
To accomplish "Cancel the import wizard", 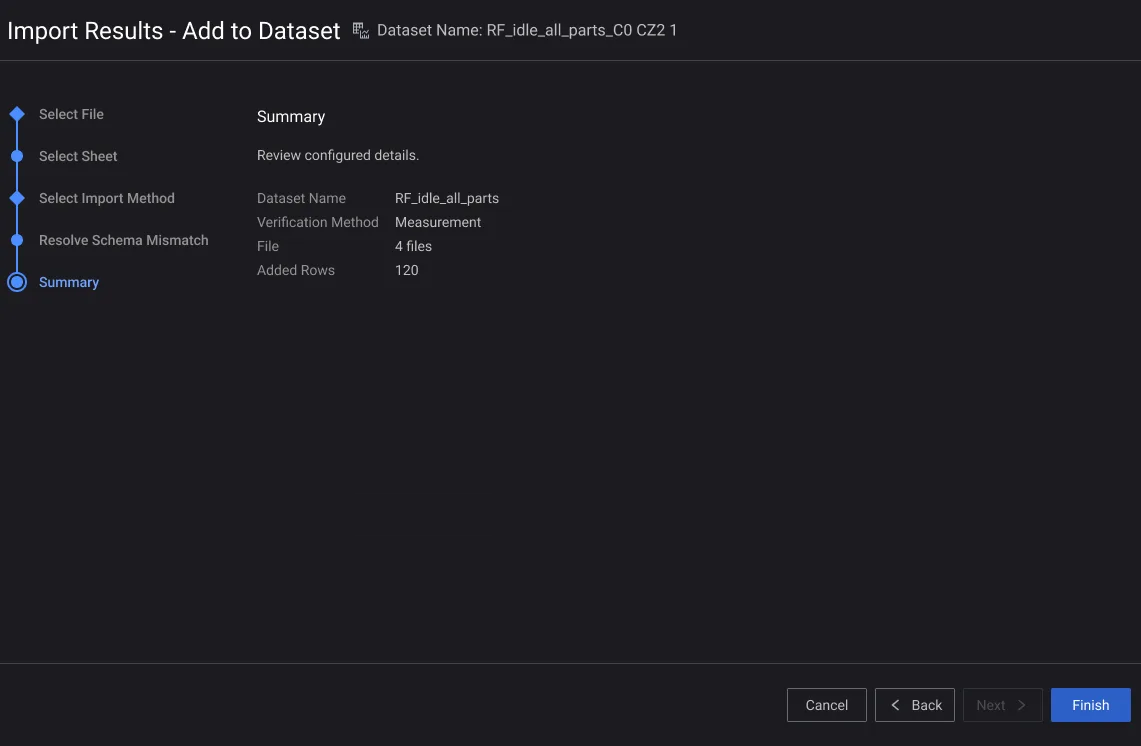I will (x=827, y=705).
